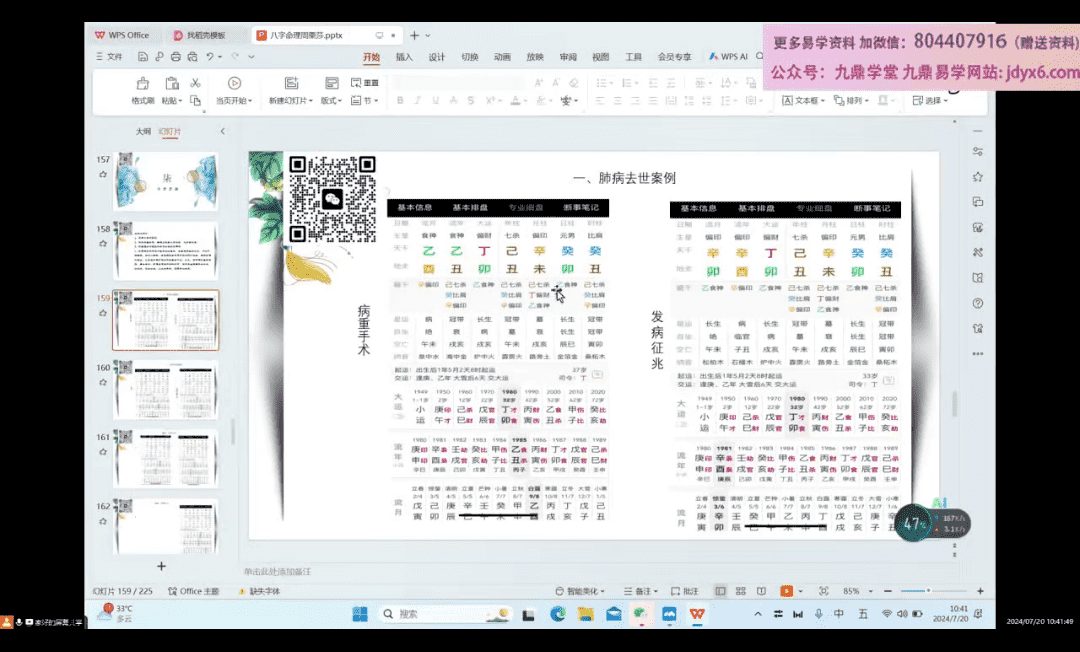Click the Print icon in quick access toolbar
This screenshot has height=652, width=1080.
coord(176,57)
